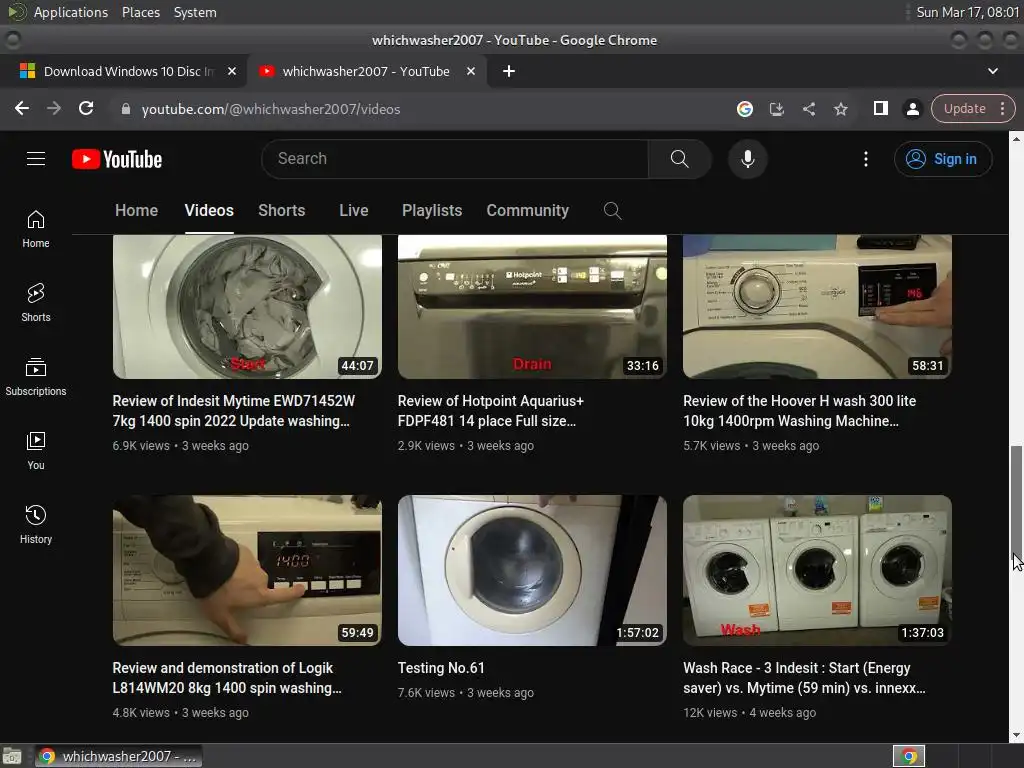Select the Videos channel tab
The width and height of the screenshot is (1024, 768).
[x=209, y=210]
